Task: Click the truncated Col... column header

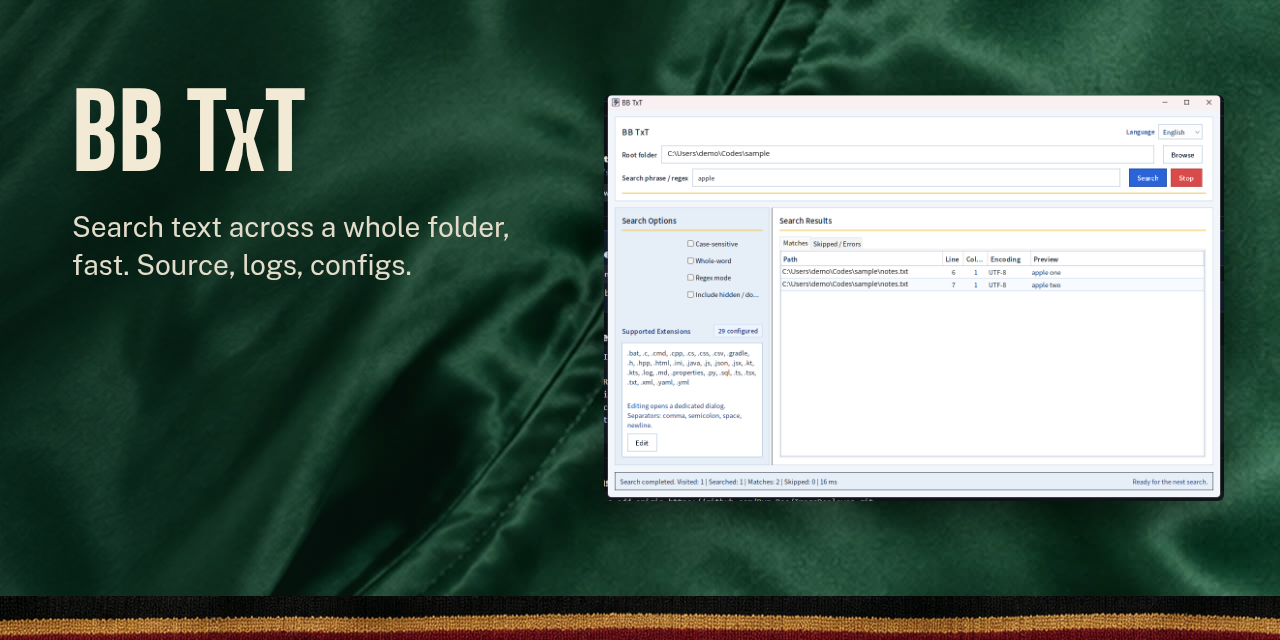Action: (x=975, y=259)
